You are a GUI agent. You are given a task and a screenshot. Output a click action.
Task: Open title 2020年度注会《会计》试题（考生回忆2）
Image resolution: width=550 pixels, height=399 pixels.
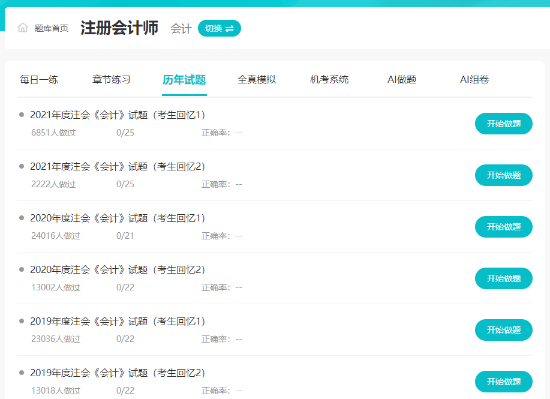point(117,270)
